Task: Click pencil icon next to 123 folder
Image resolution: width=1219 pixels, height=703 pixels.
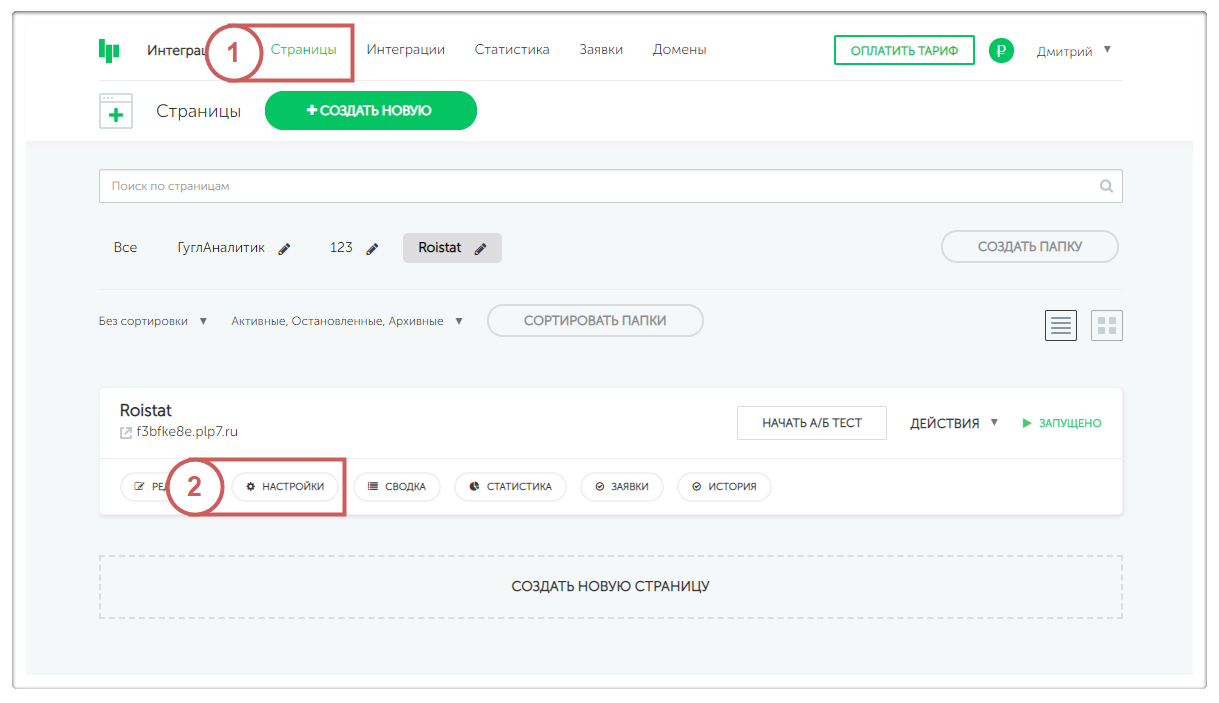Action: click(x=373, y=249)
